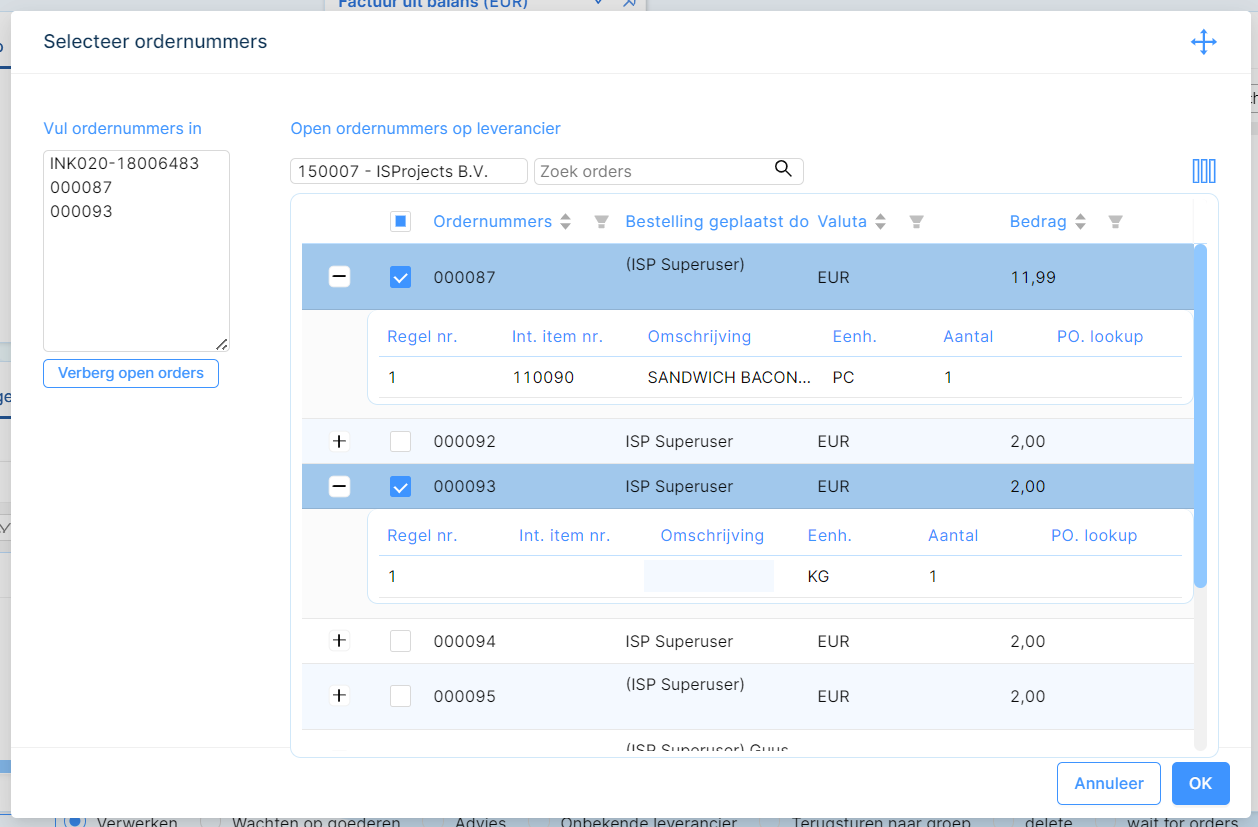Viewport: 1258px width, 827px height.
Task: Click Ordernummers column header text
Action: click(x=492, y=222)
